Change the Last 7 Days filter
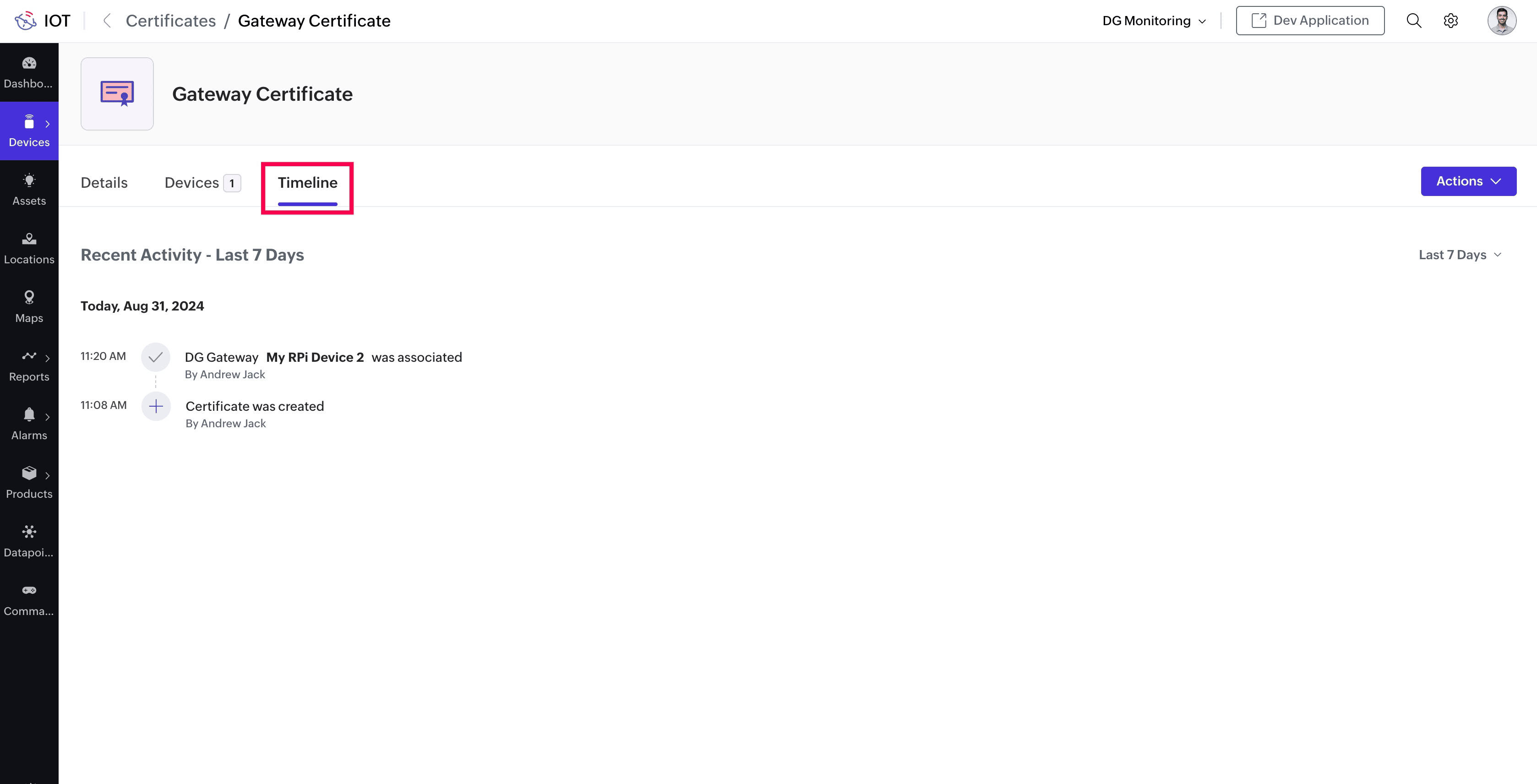1537x784 pixels. point(1460,255)
